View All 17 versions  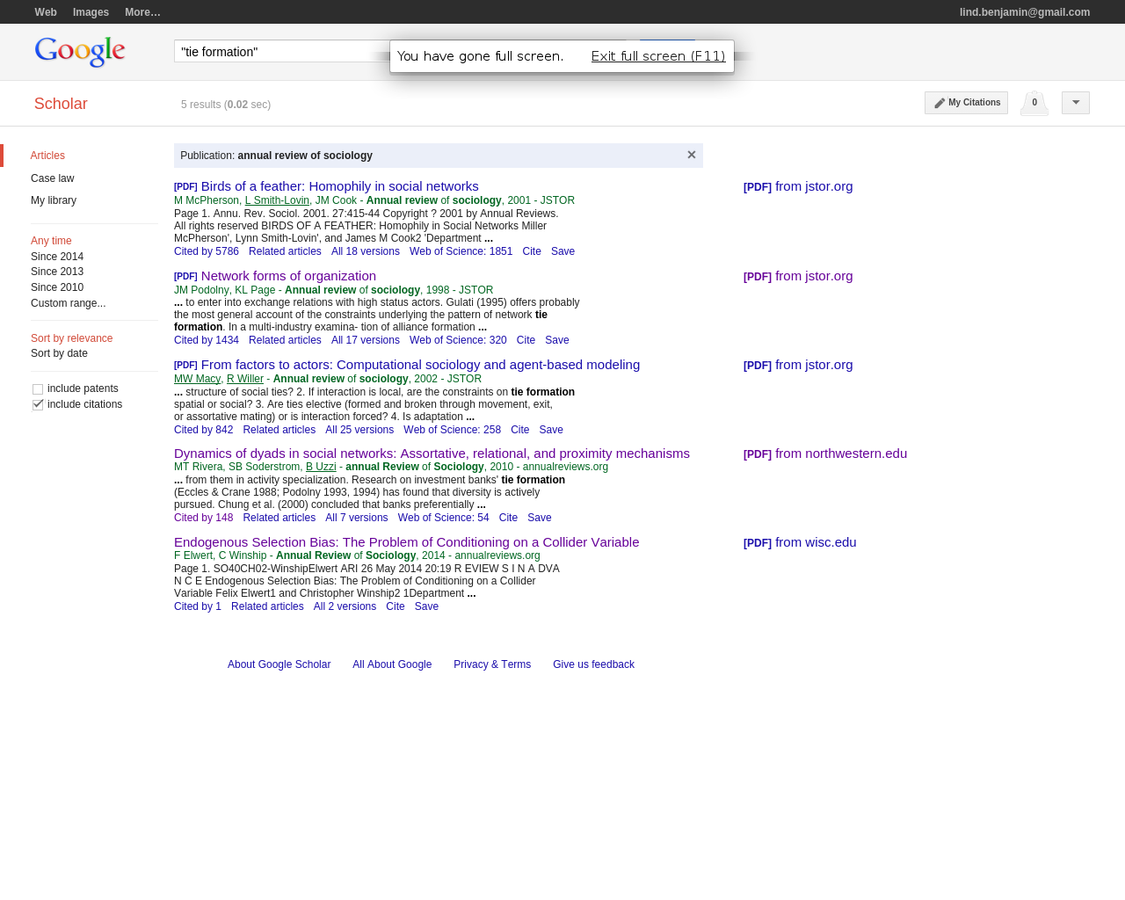365,340
